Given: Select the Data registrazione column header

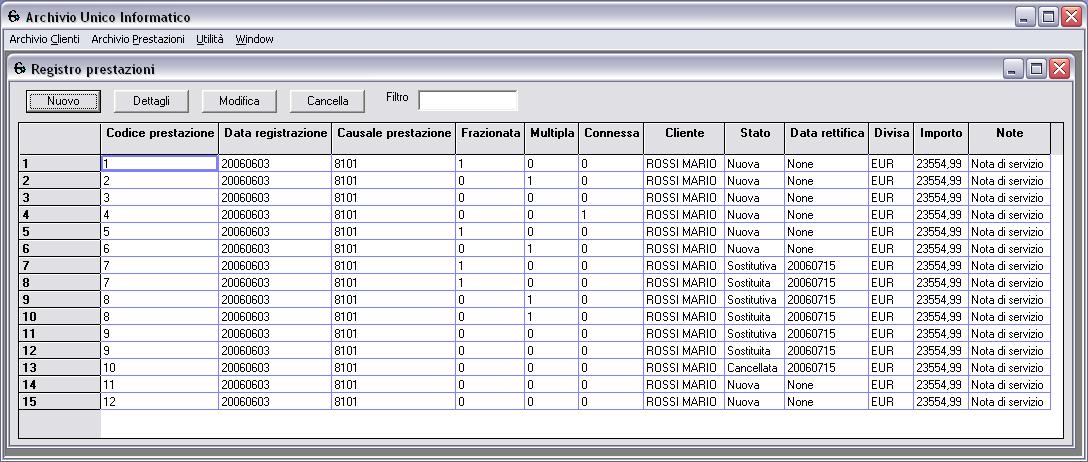Looking at the screenshot, I should [275, 133].
